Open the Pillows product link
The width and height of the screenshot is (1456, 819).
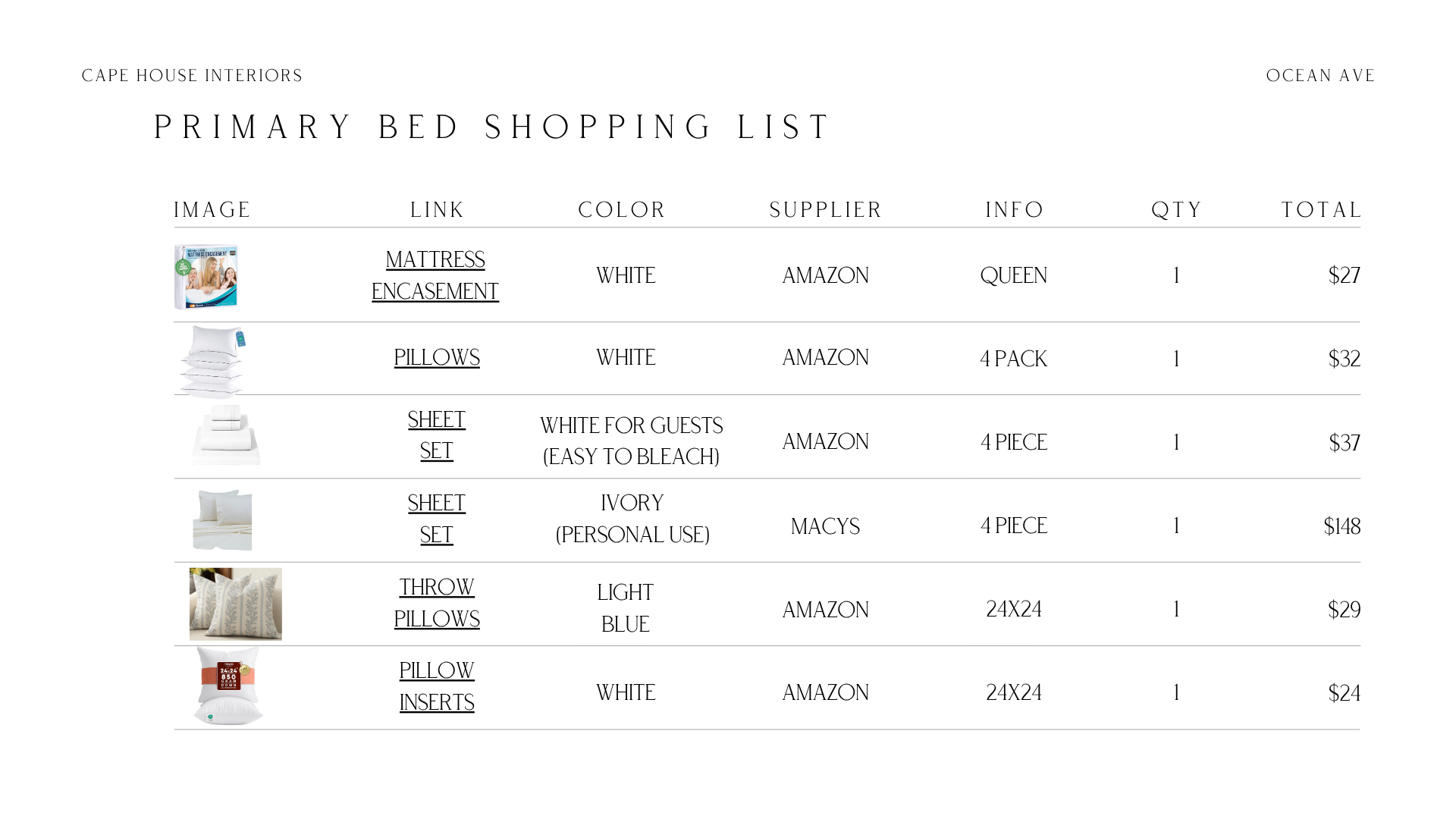pyautogui.click(x=437, y=358)
